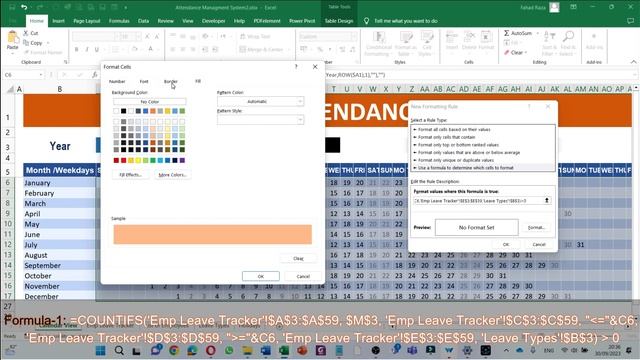Click the Conditional Formatting icon
The image size is (640, 360).
tap(379, 37)
